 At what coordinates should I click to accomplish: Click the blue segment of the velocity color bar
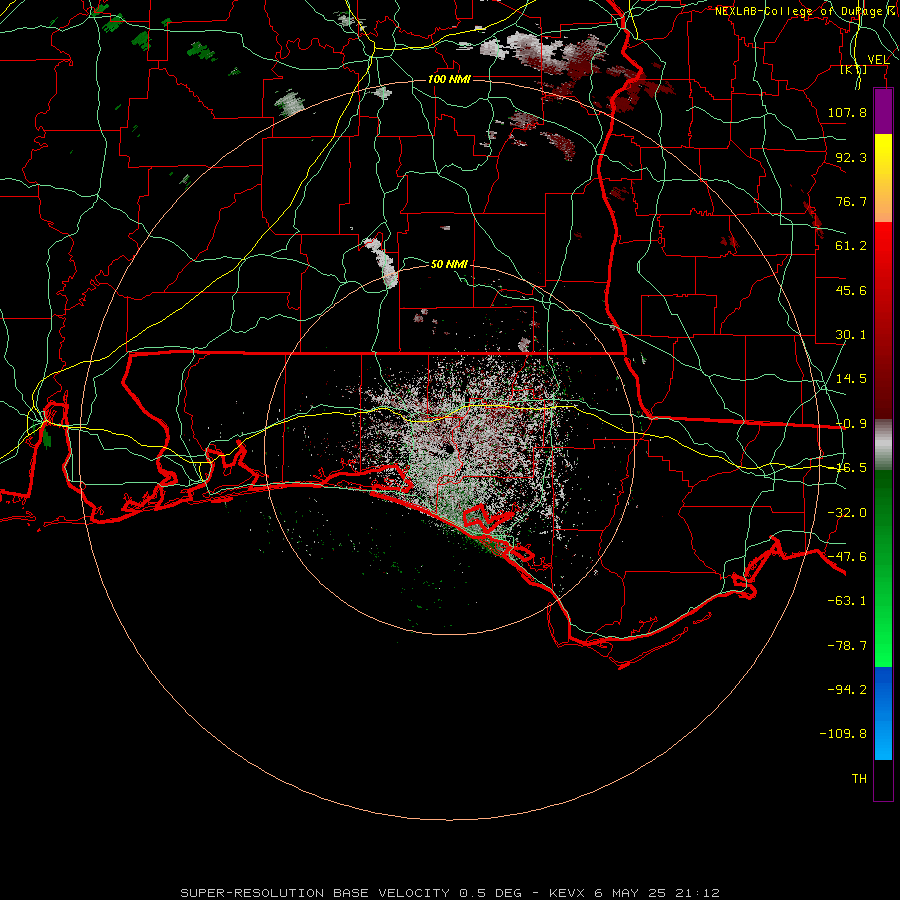click(883, 713)
